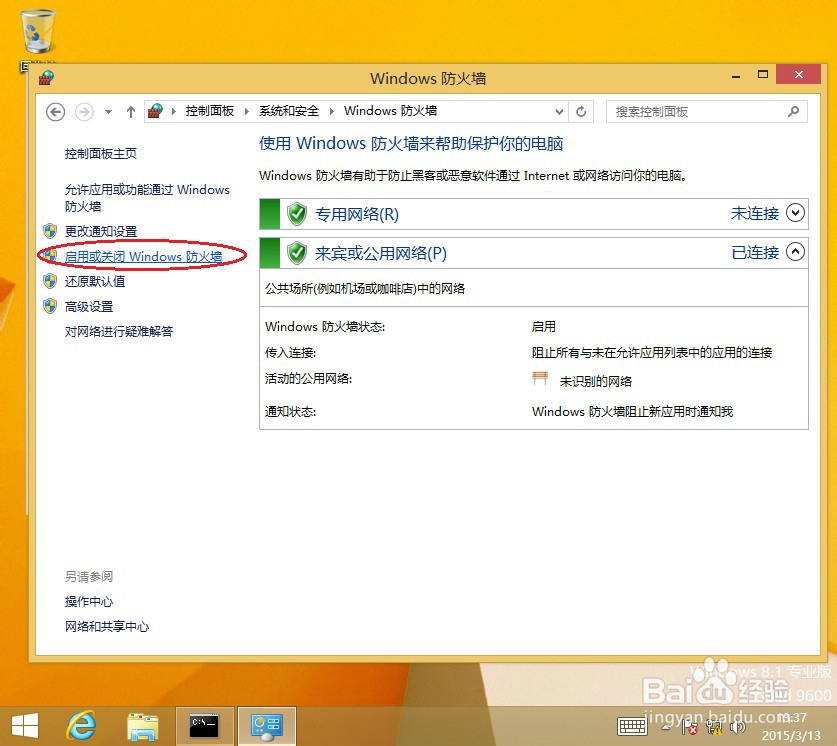Image resolution: width=837 pixels, height=746 pixels.
Task: Open submenu arrow after 系统和安全 breadcrumb
Action: [x=331, y=111]
